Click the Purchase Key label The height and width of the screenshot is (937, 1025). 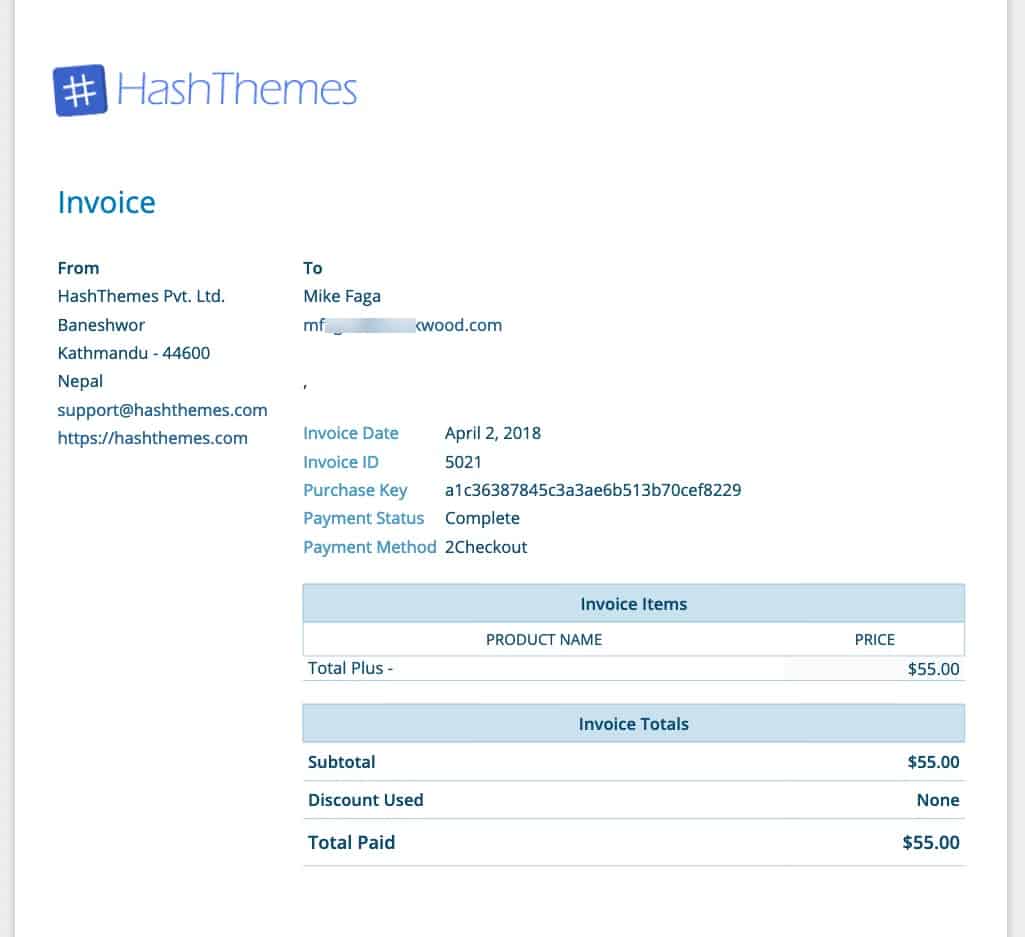[x=356, y=490]
